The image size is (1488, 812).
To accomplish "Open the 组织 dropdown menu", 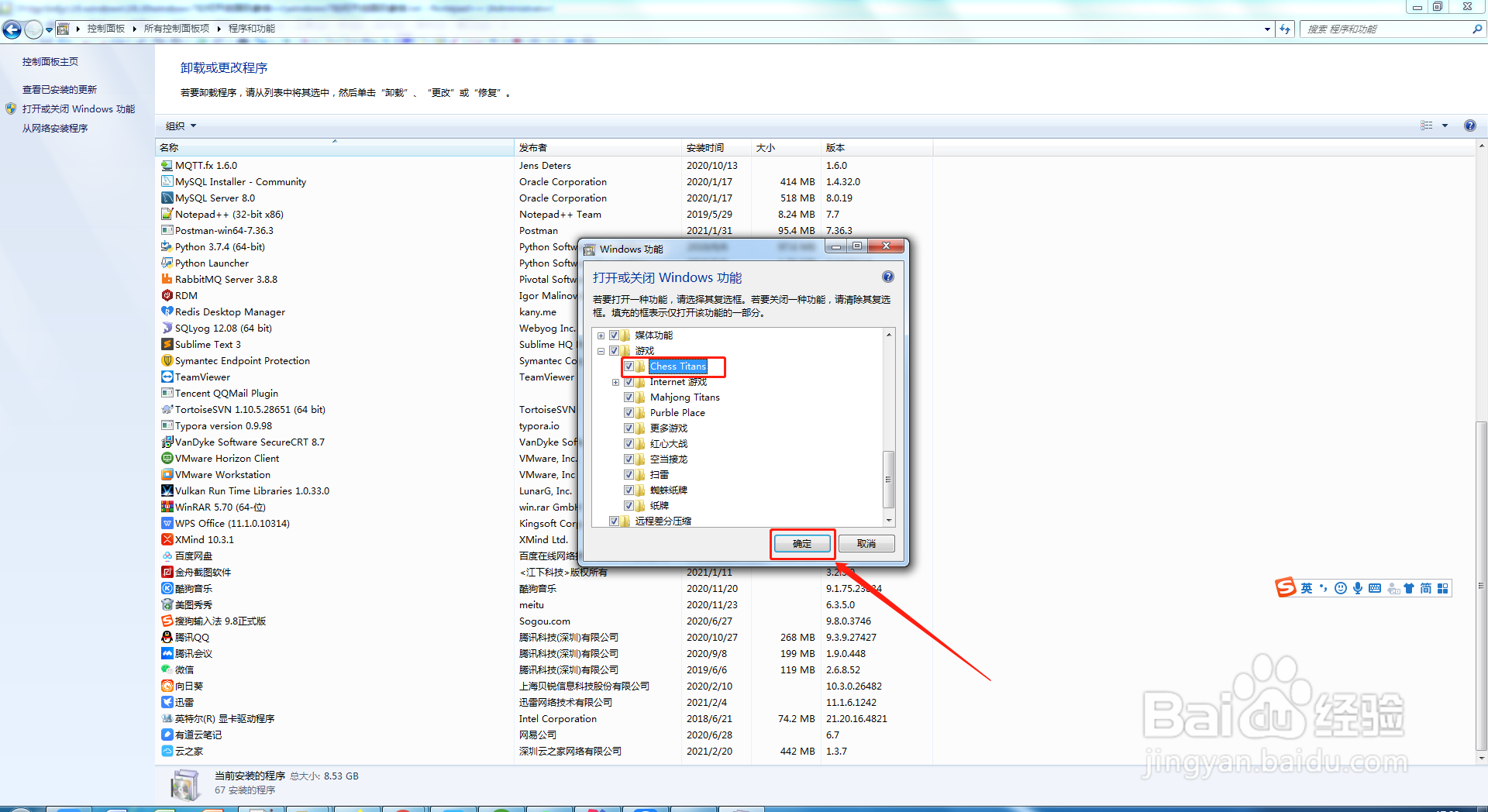I will tap(181, 126).
